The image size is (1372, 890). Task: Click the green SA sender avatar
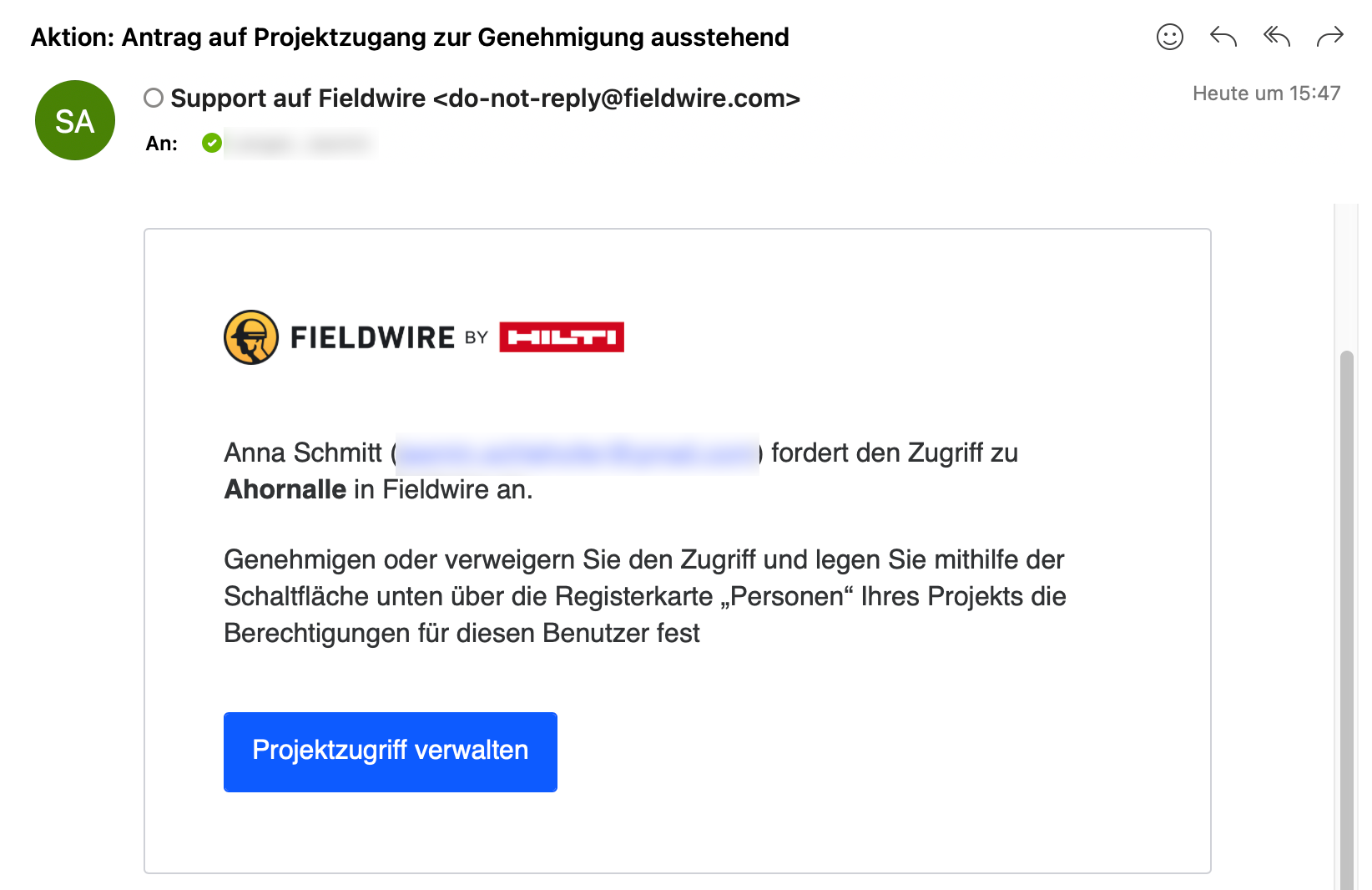point(75,121)
